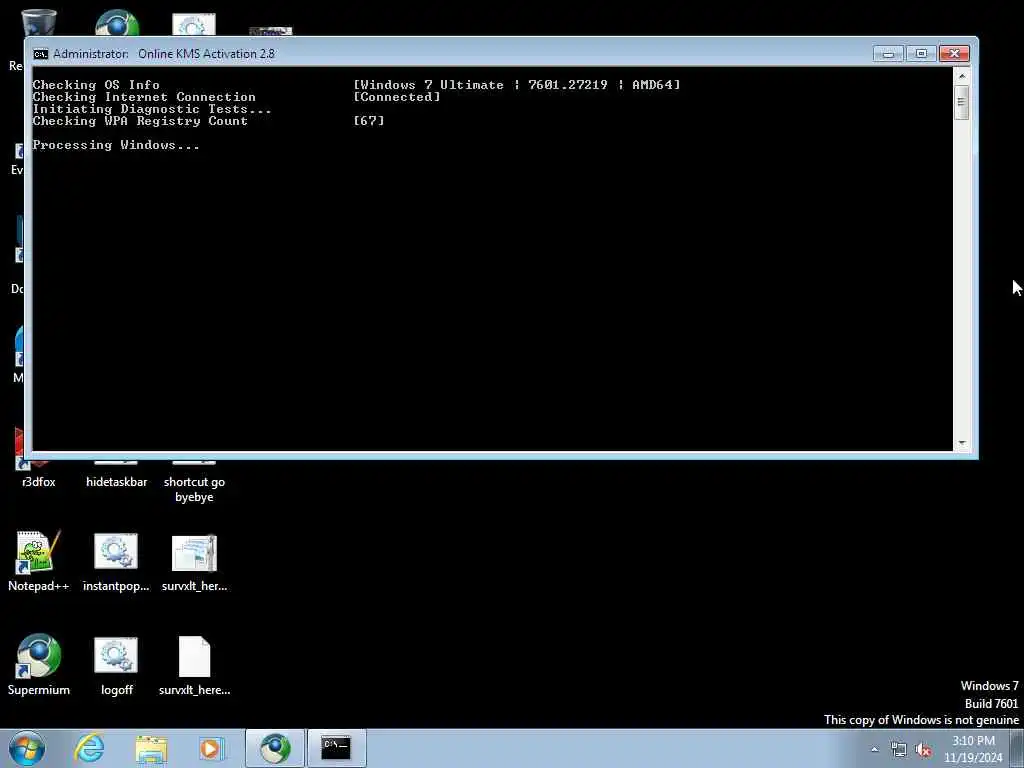The width and height of the screenshot is (1024, 768).
Task: Click the 'Checking OS Info' line
Action: 96,85
